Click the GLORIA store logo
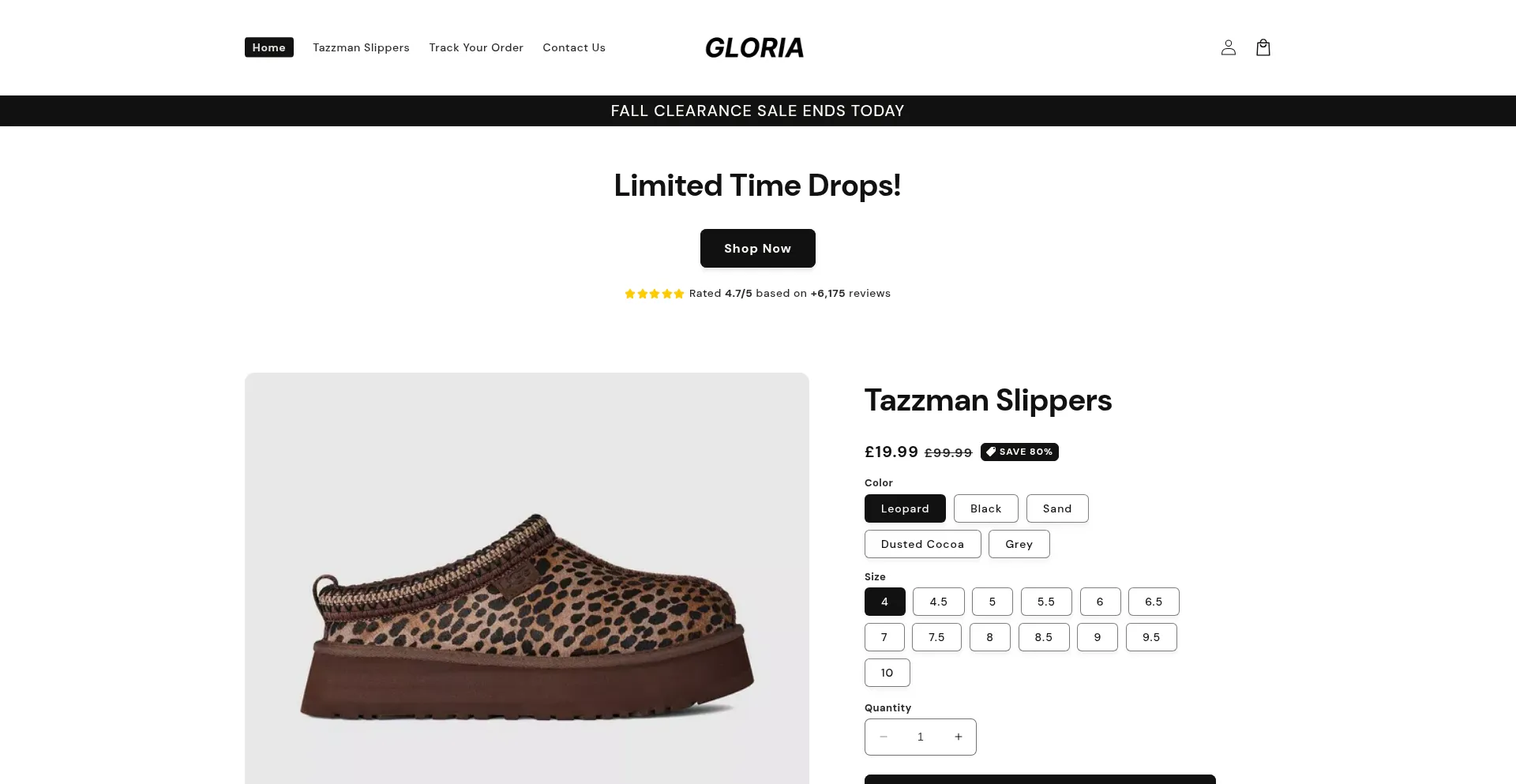 (754, 47)
